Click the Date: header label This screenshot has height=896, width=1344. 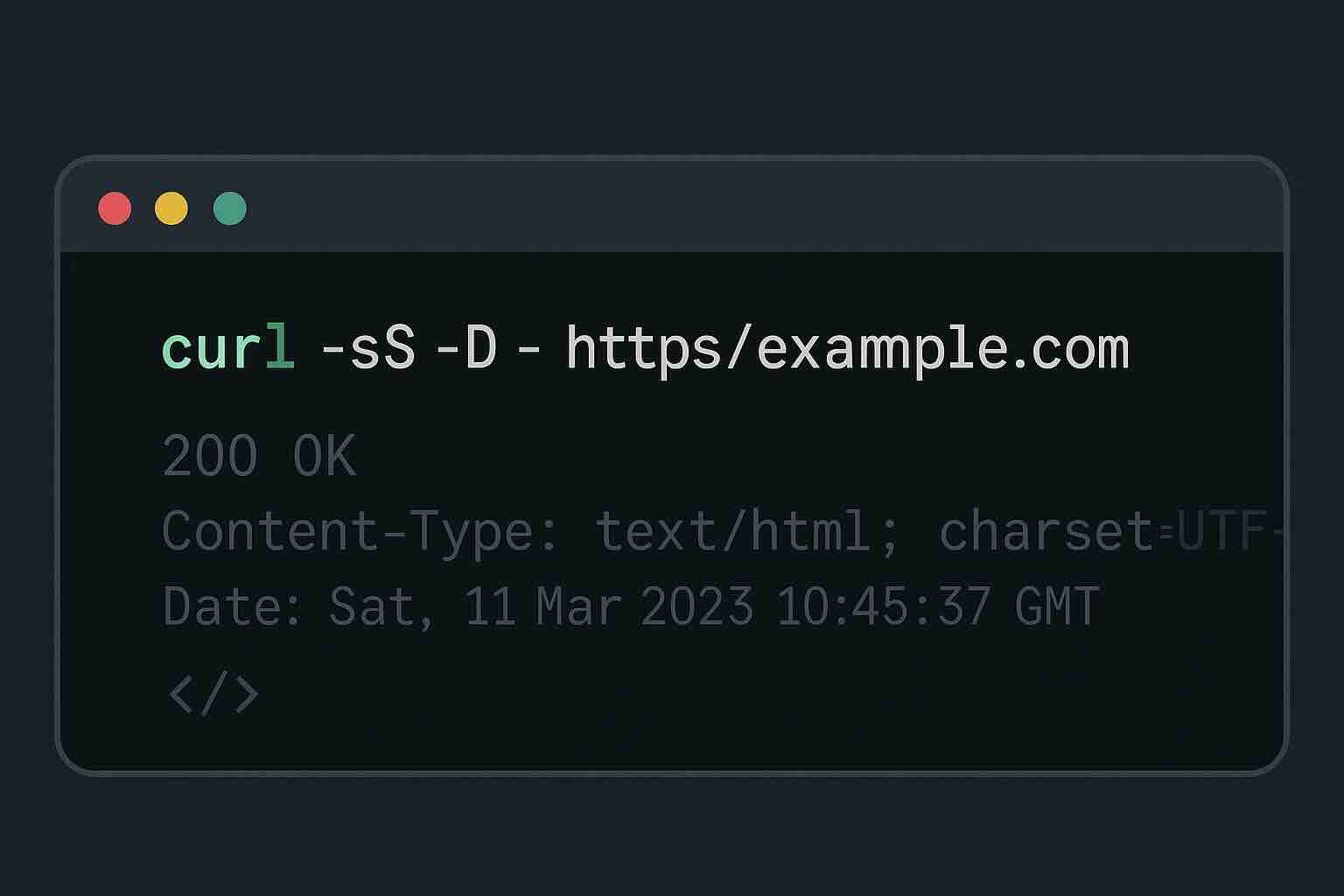[232, 605]
